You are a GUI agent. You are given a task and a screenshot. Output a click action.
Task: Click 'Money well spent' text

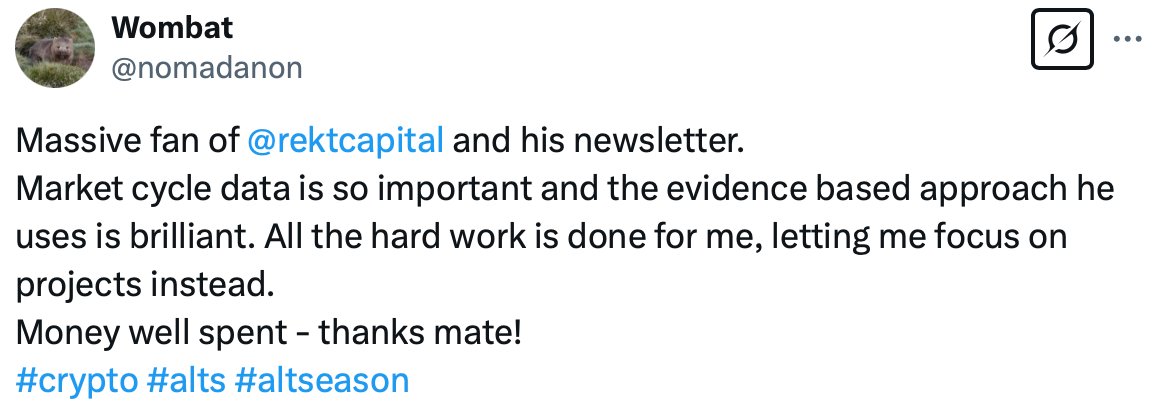[151, 333]
